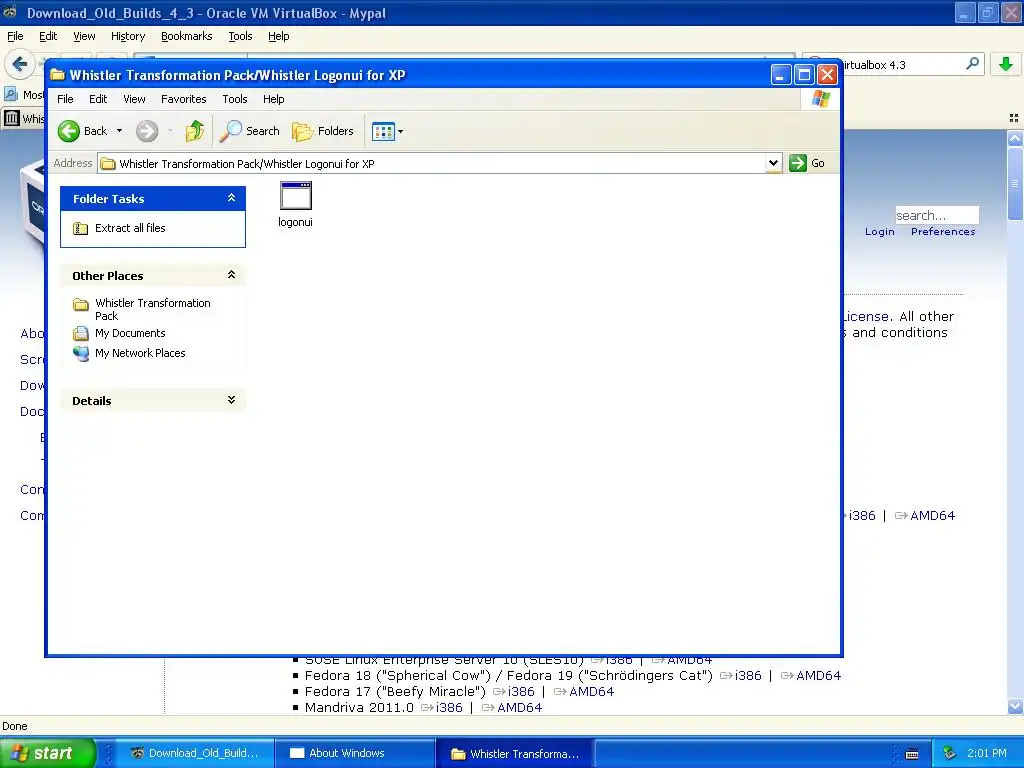Screen dimensions: 1024x768
Task: Toggle the Folders pane button
Action: 323,131
